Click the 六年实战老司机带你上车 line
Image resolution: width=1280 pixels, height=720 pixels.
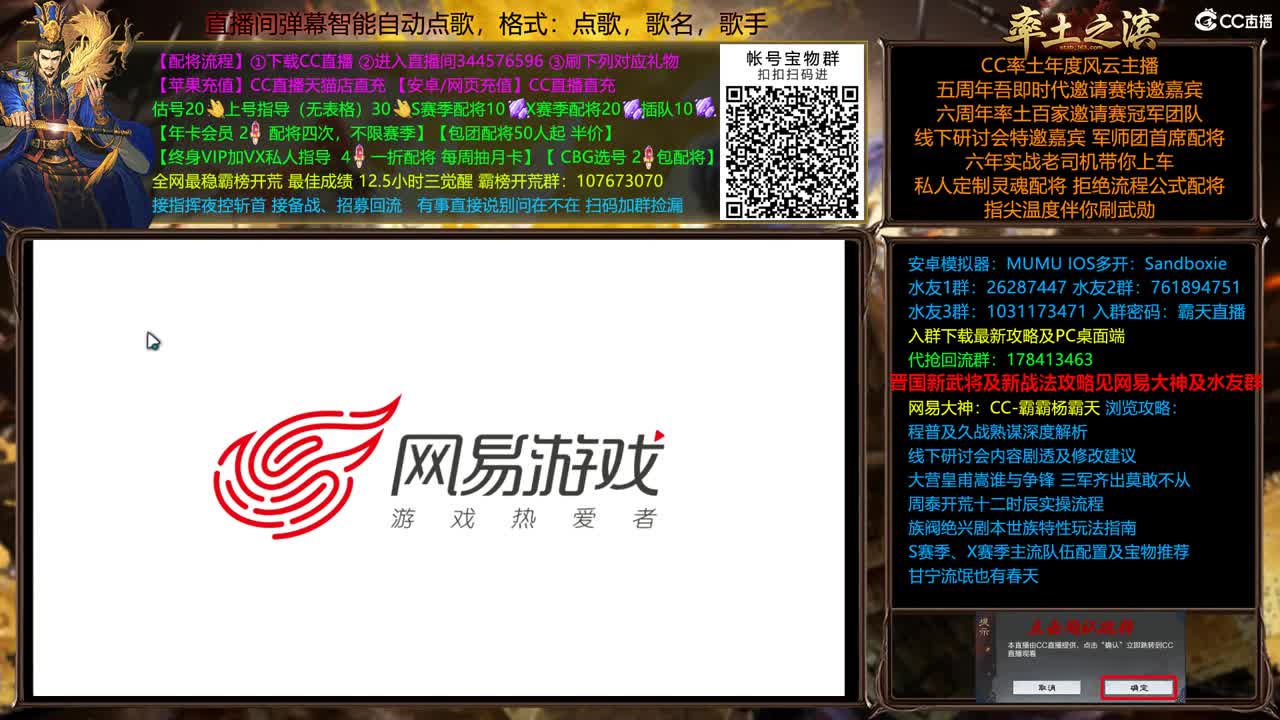click(x=1069, y=162)
